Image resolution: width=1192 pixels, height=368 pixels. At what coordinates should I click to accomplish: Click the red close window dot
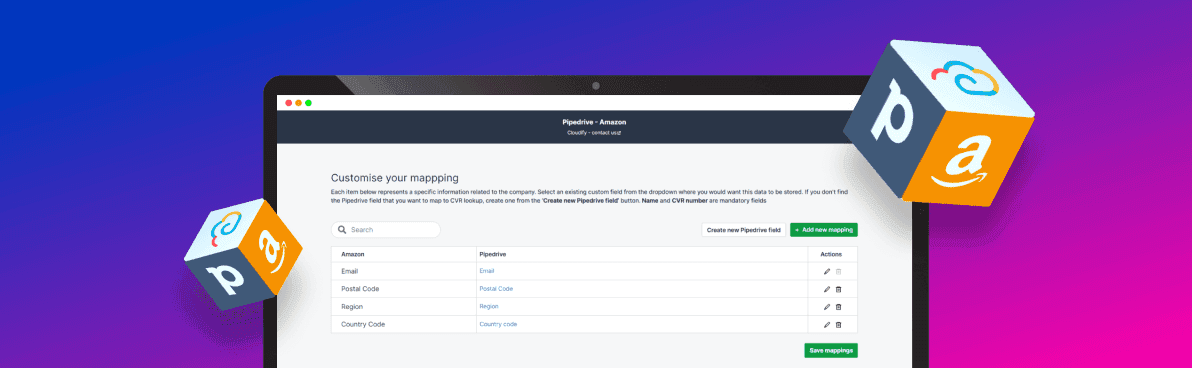point(289,103)
